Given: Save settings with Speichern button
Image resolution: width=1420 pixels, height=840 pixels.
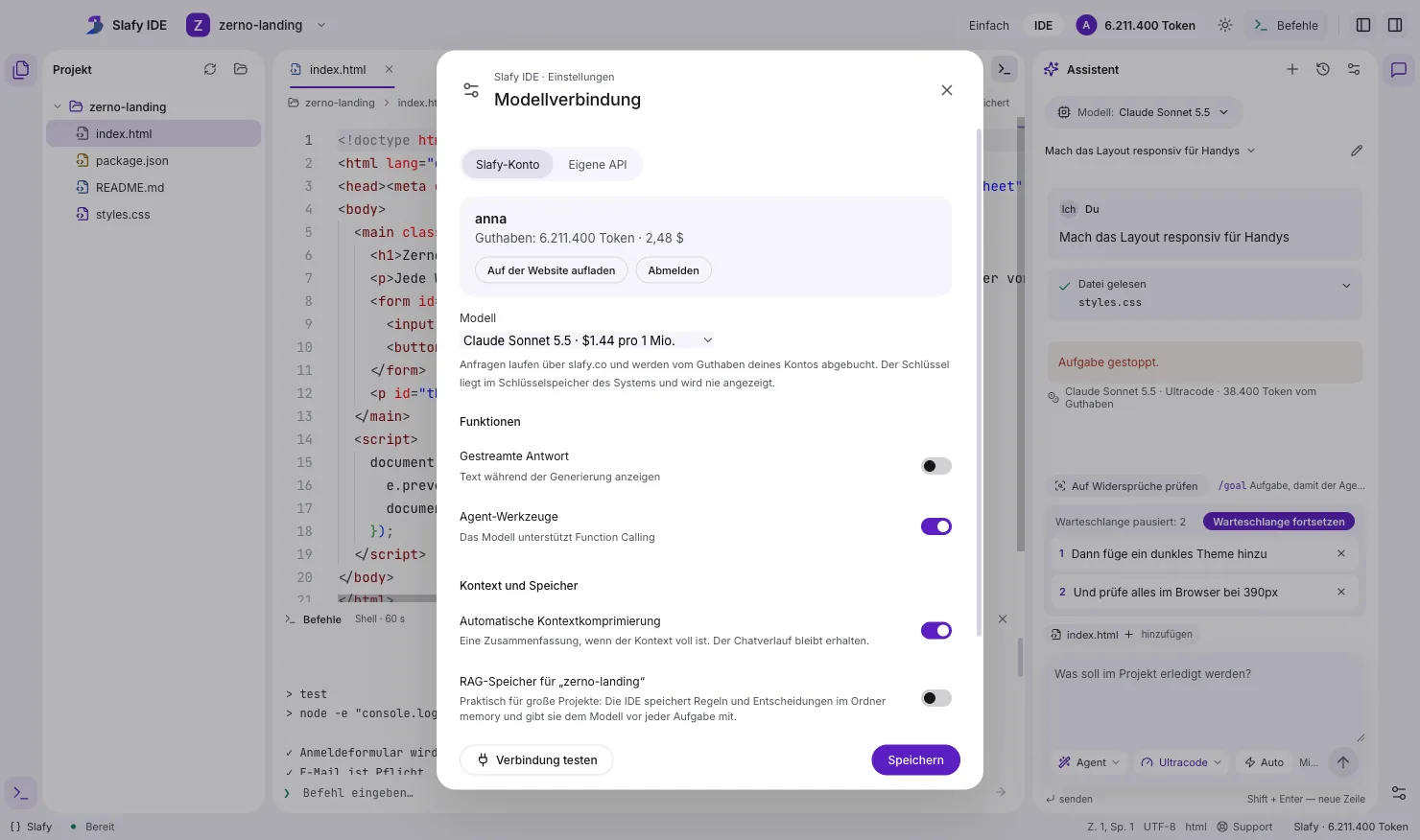Looking at the screenshot, I should (916, 760).
